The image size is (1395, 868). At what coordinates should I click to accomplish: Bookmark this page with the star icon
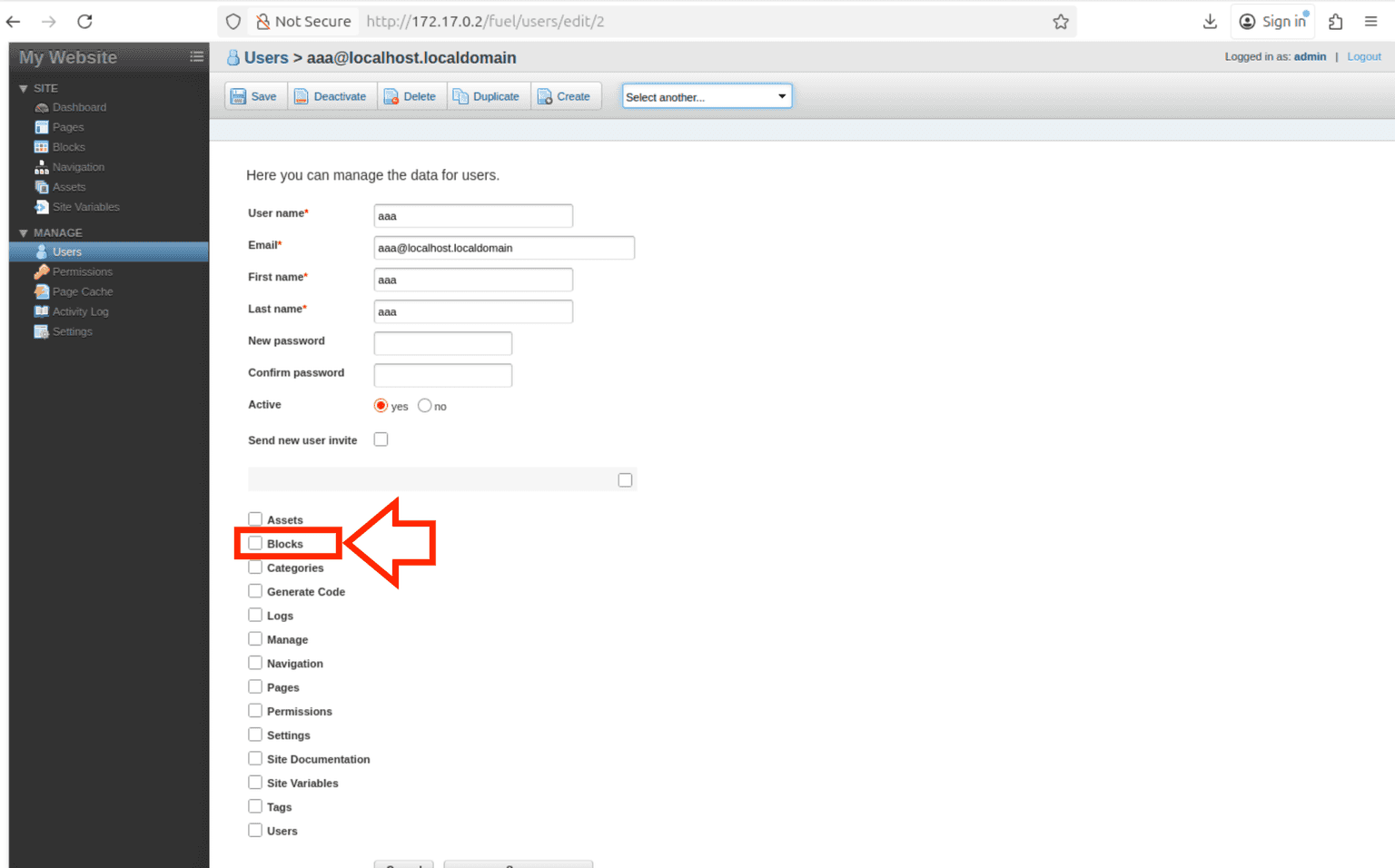1060,22
